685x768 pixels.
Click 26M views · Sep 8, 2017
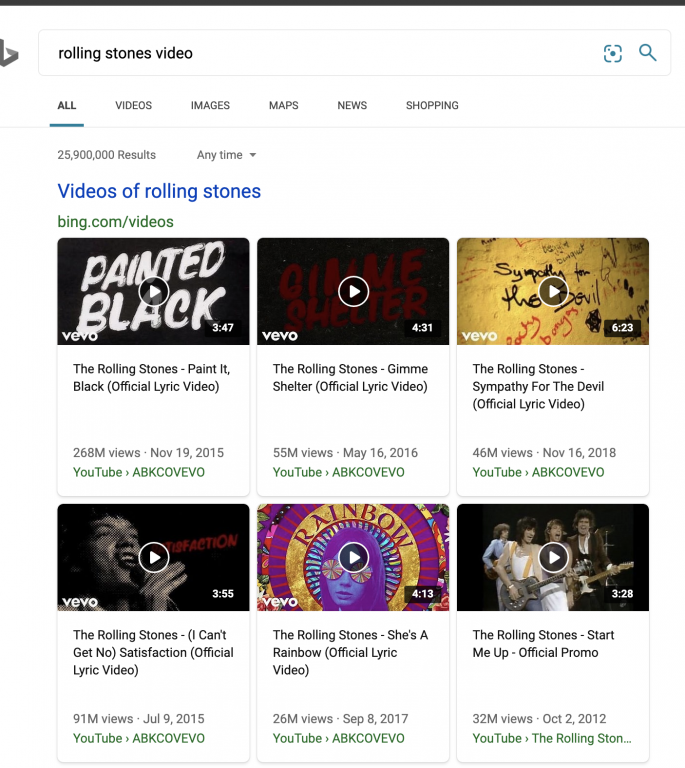point(340,719)
